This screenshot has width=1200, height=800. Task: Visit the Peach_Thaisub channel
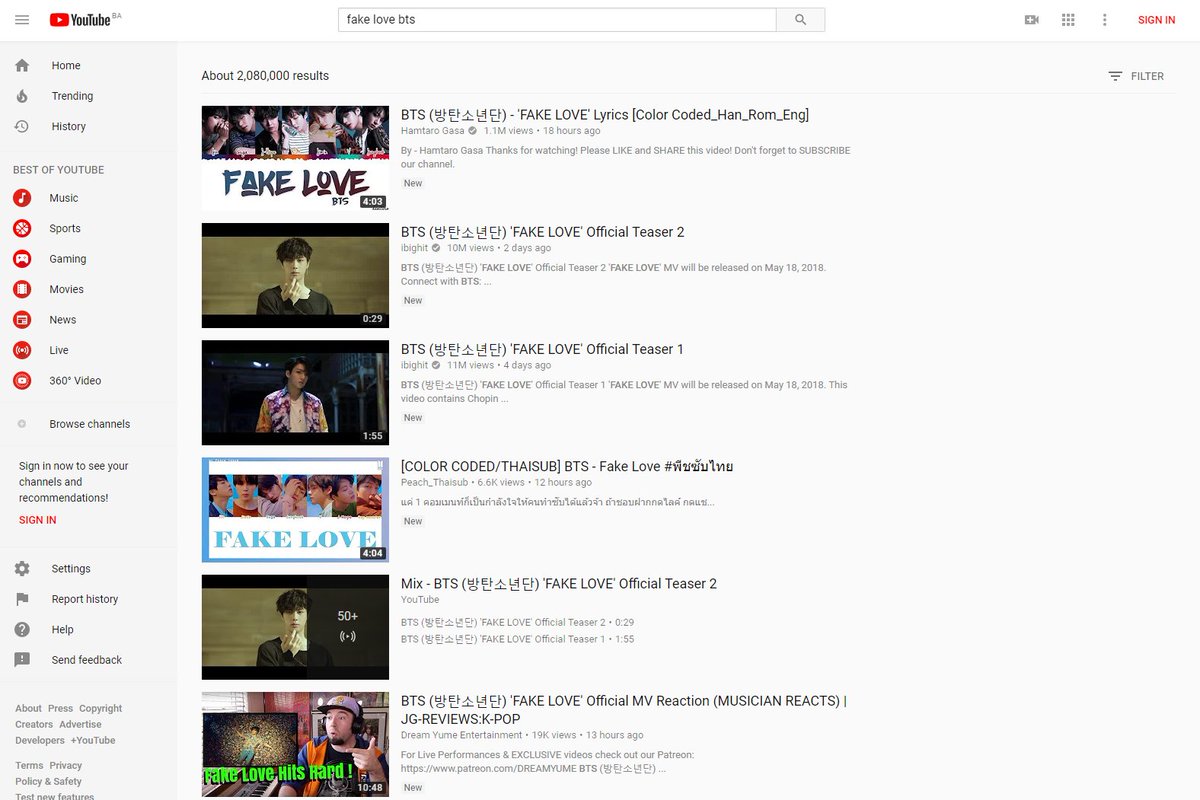[435, 482]
